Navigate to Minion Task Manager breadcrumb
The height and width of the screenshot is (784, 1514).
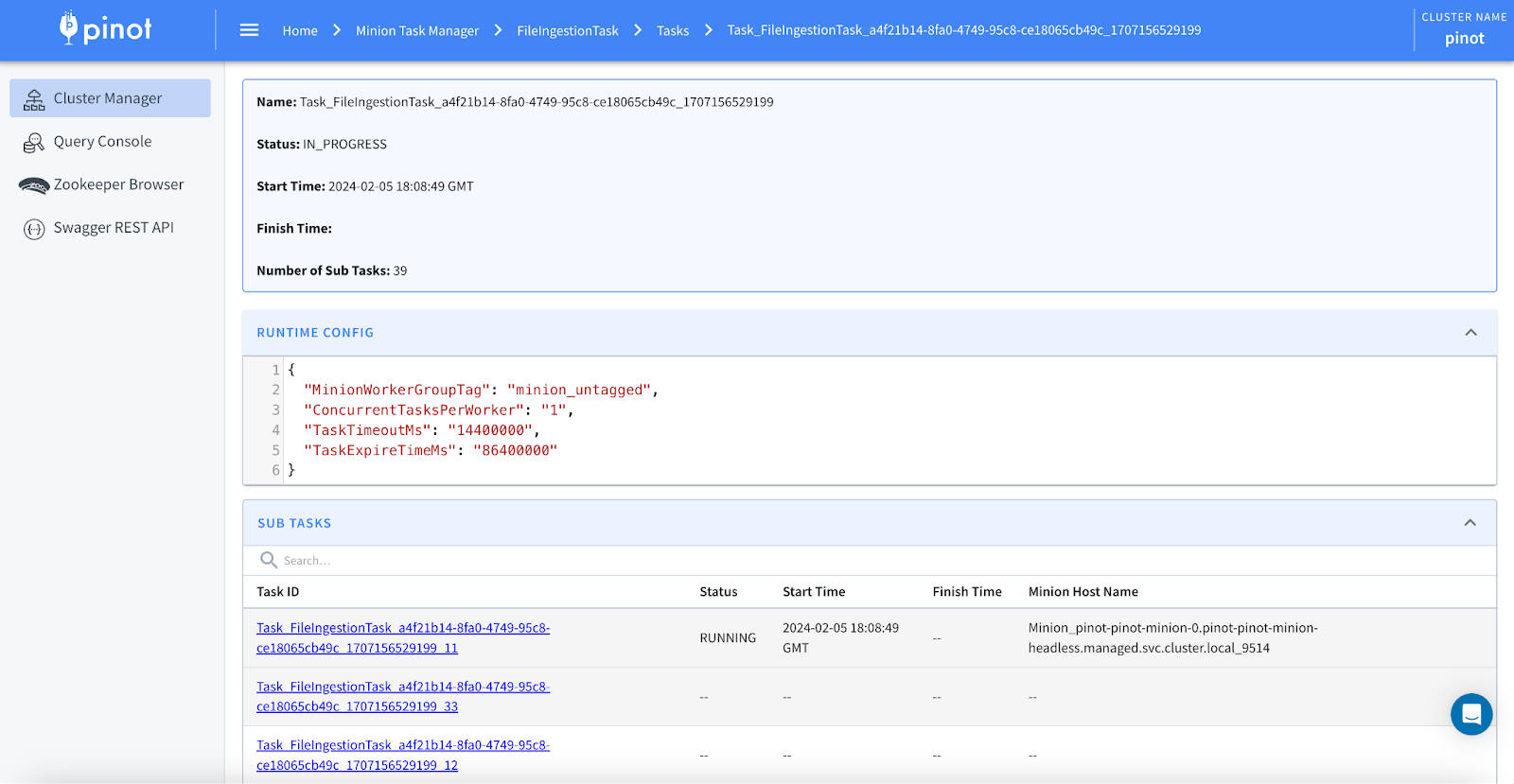click(416, 31)
